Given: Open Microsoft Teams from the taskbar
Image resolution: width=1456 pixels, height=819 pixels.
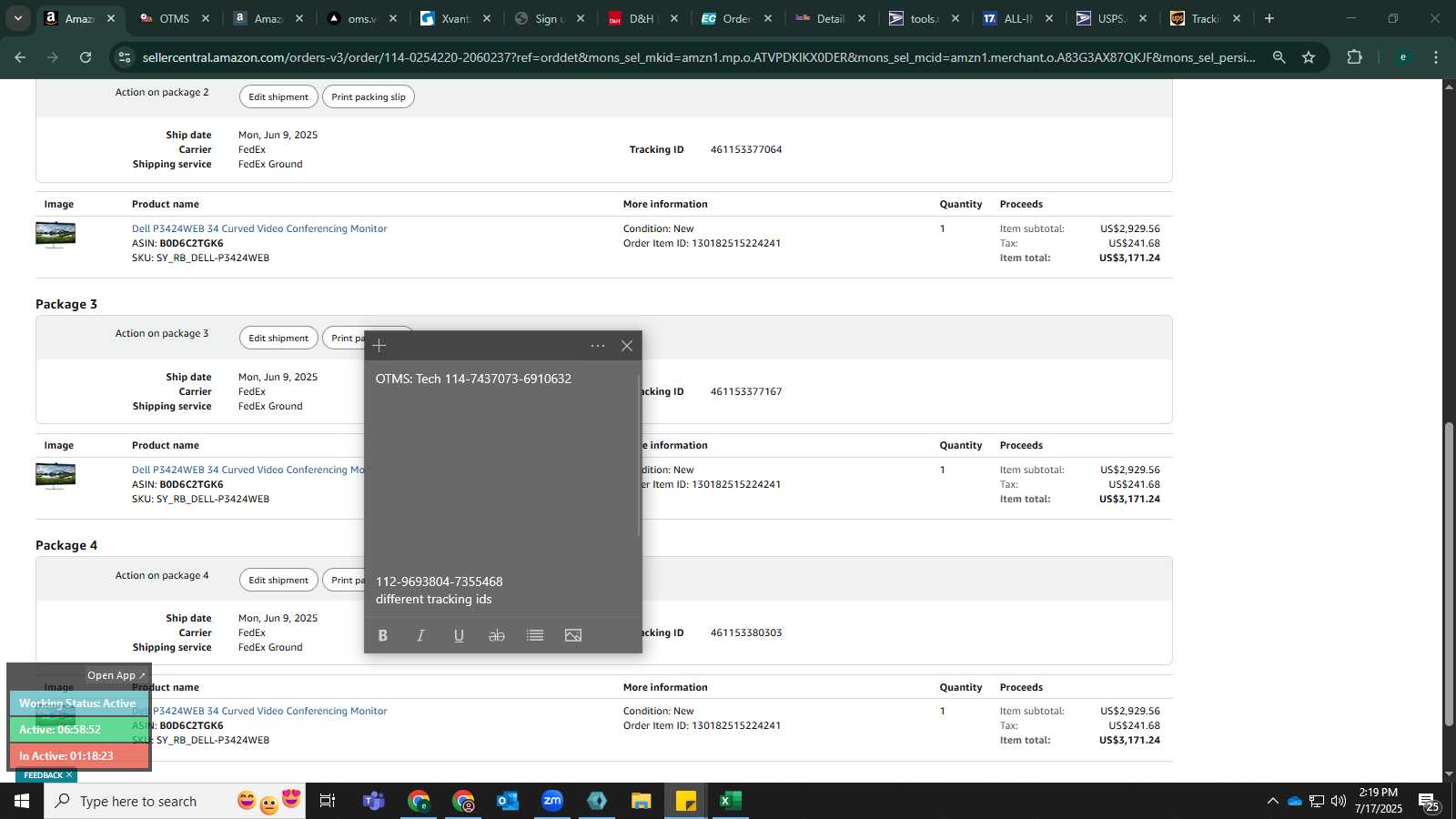Looking at the screenshot, I should pos(373,801).
